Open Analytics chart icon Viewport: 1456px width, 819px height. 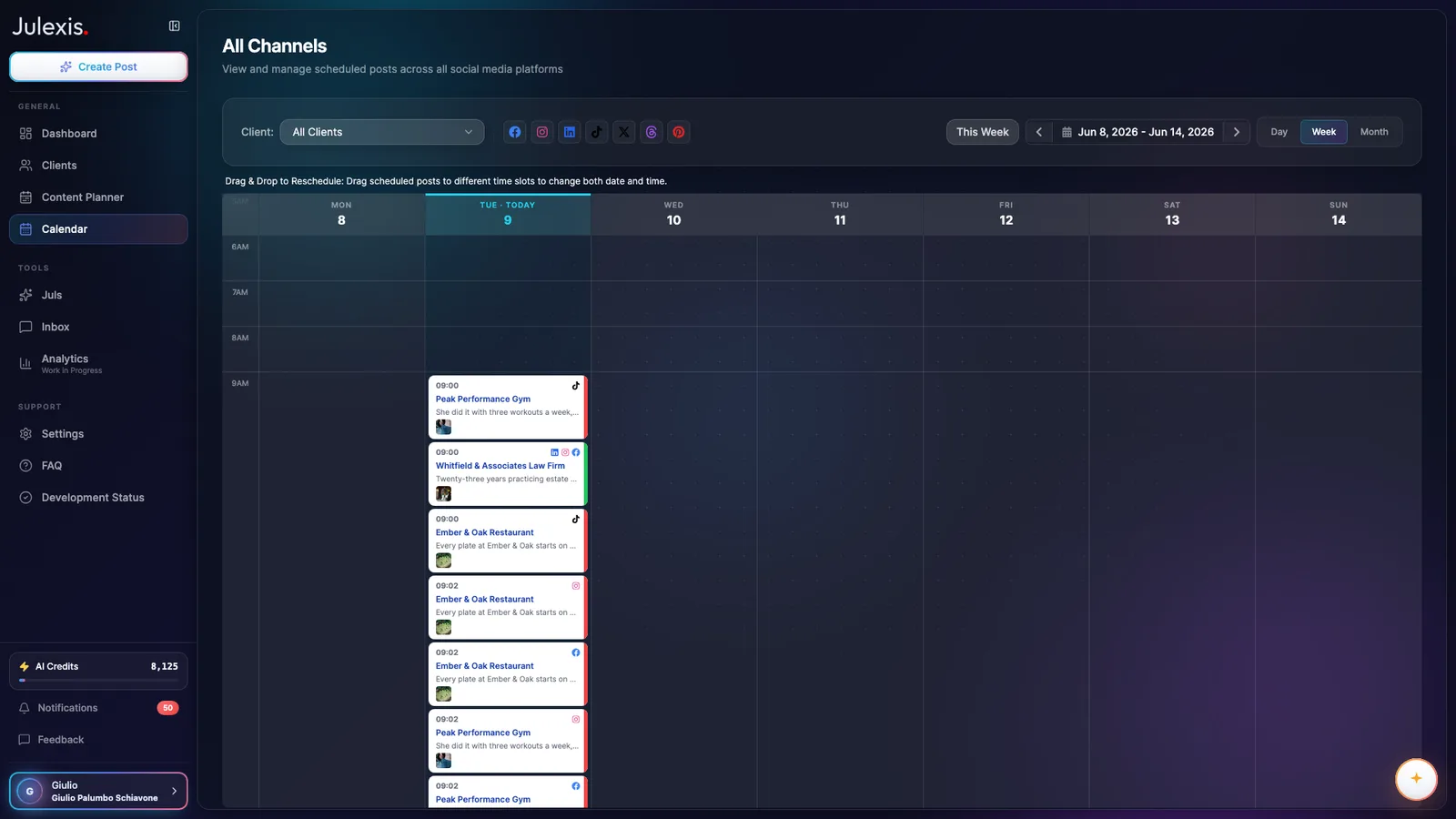click(x=25, y=363)
